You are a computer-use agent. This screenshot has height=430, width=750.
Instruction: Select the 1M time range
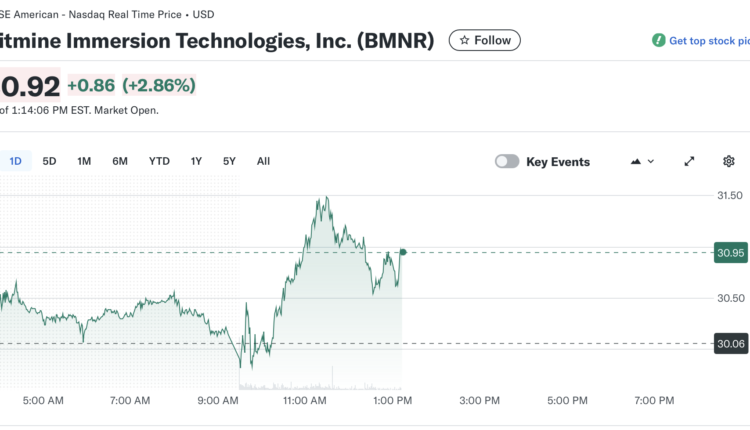pos(84,161)
